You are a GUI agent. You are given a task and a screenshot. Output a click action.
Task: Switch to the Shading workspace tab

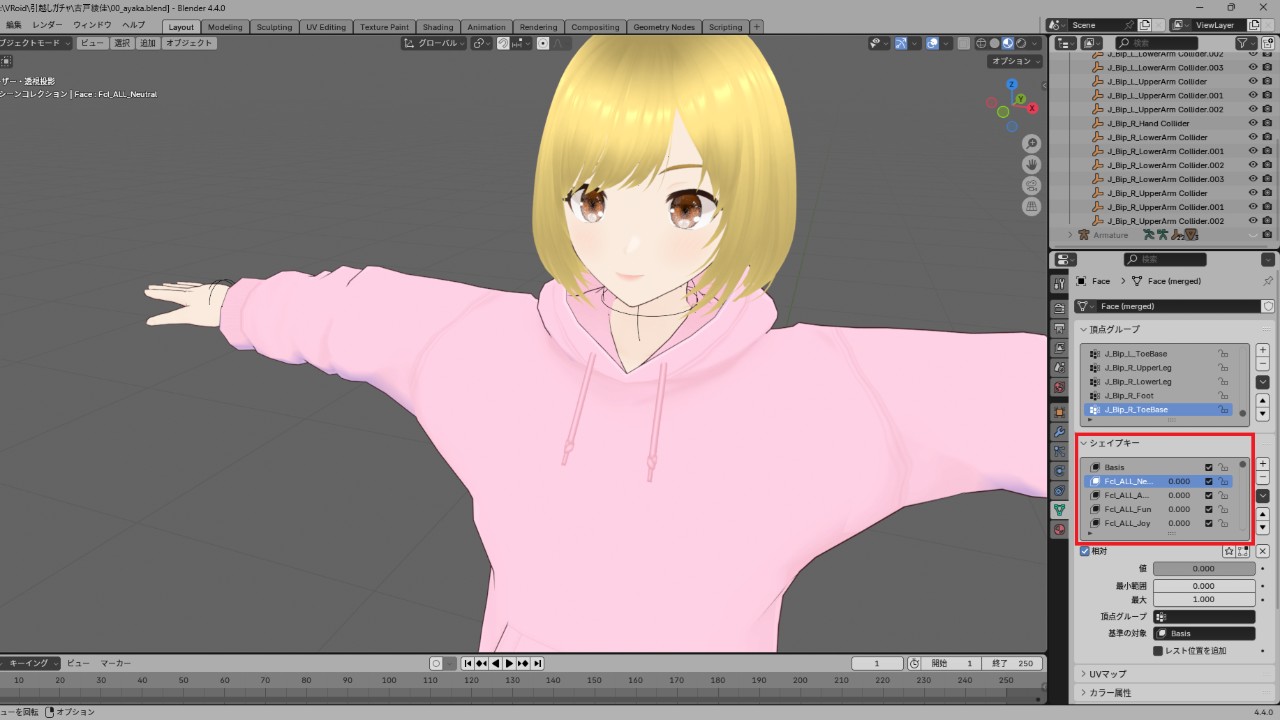coord(438,27)
